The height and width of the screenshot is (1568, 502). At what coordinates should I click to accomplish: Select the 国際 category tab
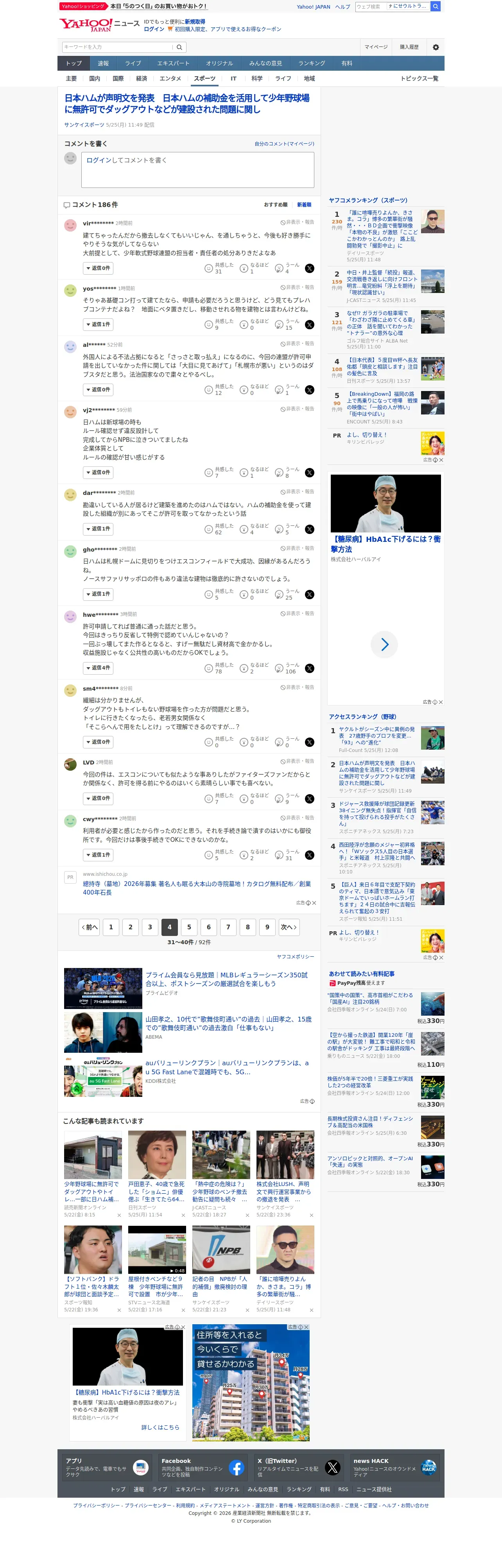point(118,79)
